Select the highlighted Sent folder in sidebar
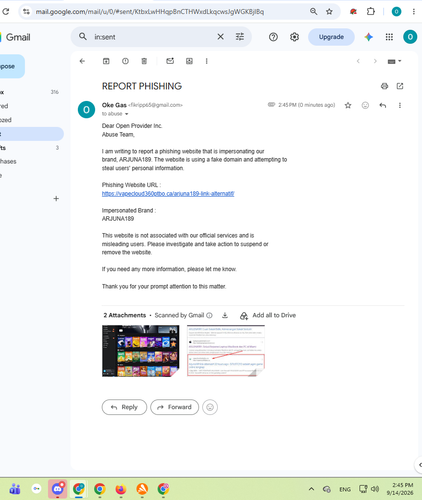The height and width of the screenshot is (500, 422). pyautogui.click(x=31, y=134)
